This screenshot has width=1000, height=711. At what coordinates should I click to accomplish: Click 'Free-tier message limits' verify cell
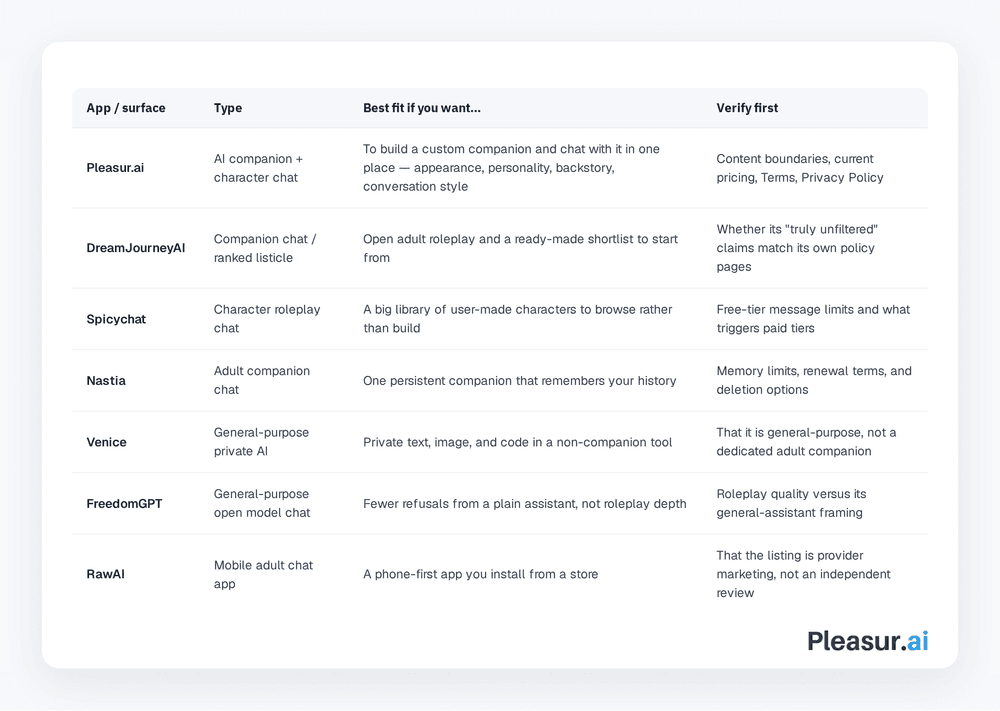coord(813,319)
